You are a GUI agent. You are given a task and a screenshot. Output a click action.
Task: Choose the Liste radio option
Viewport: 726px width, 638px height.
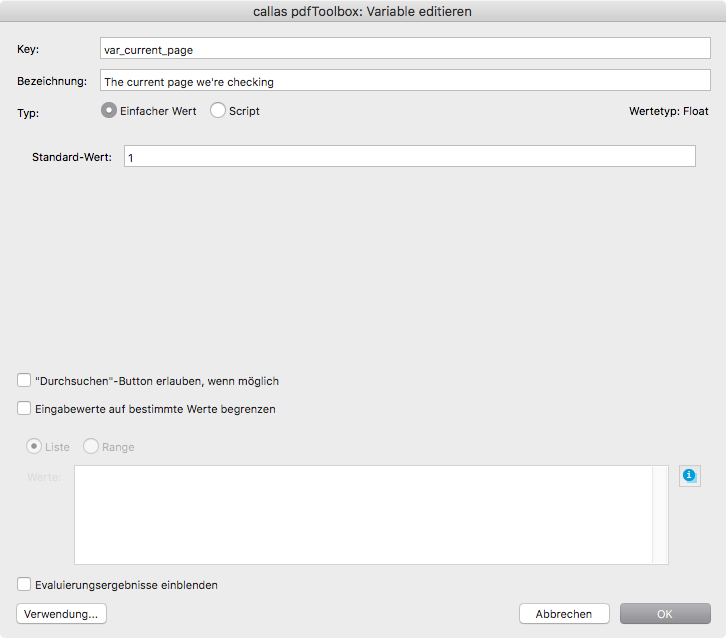point(34,446)
